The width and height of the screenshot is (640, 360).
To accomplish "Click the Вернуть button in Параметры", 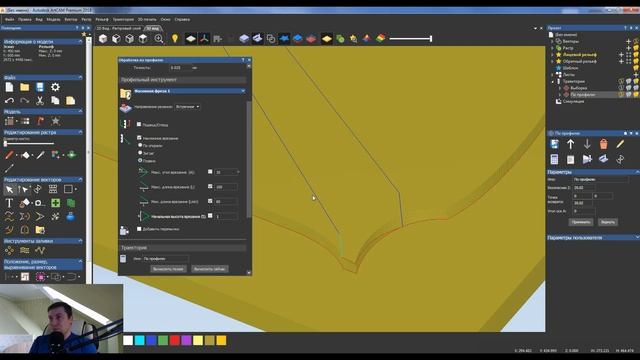I will pos(607,222).
